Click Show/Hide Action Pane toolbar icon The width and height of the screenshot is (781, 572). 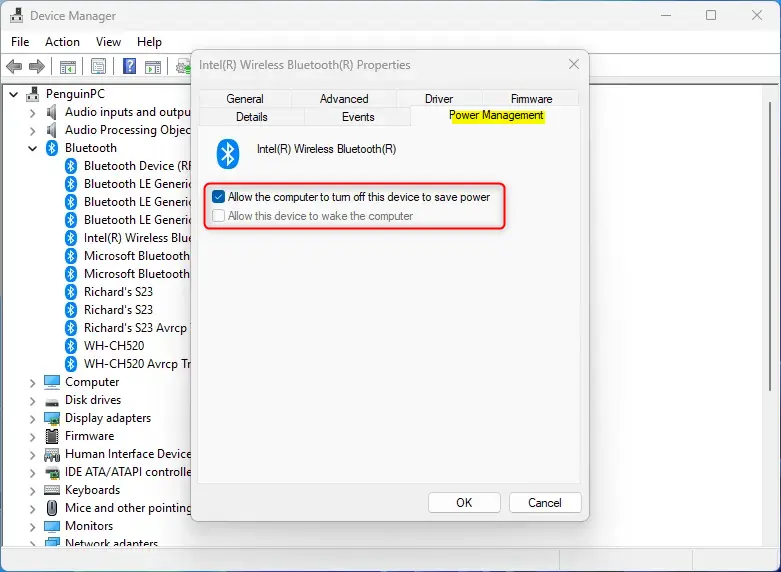(x=153, y=66)
